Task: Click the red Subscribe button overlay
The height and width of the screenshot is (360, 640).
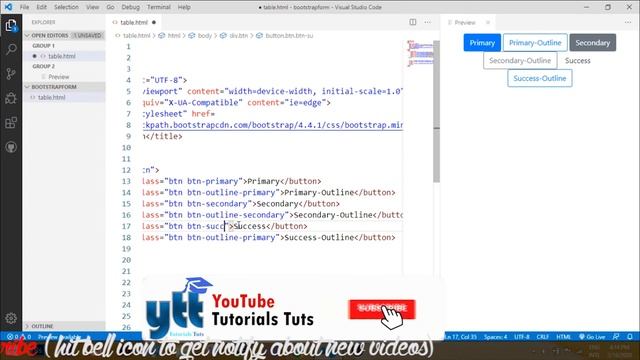Action: click(382, 309)
